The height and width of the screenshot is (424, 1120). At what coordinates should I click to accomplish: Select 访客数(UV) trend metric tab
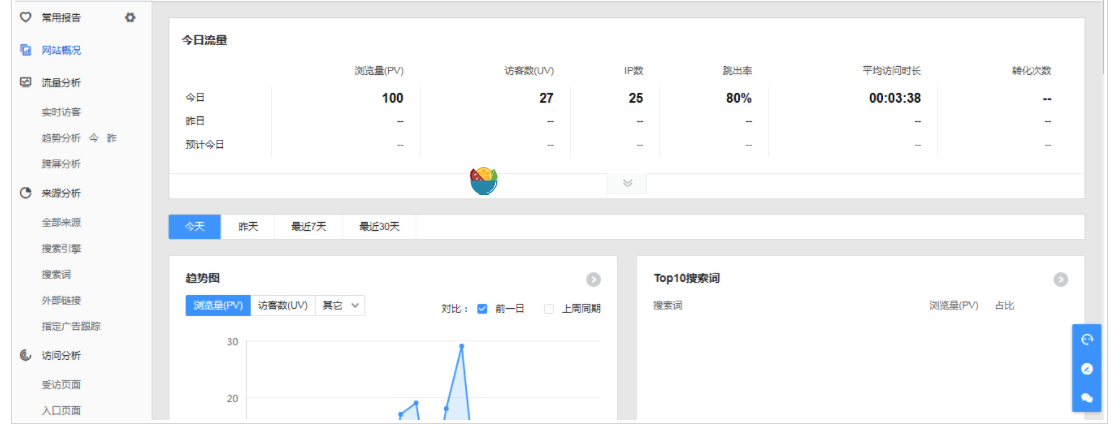[283, 306]
